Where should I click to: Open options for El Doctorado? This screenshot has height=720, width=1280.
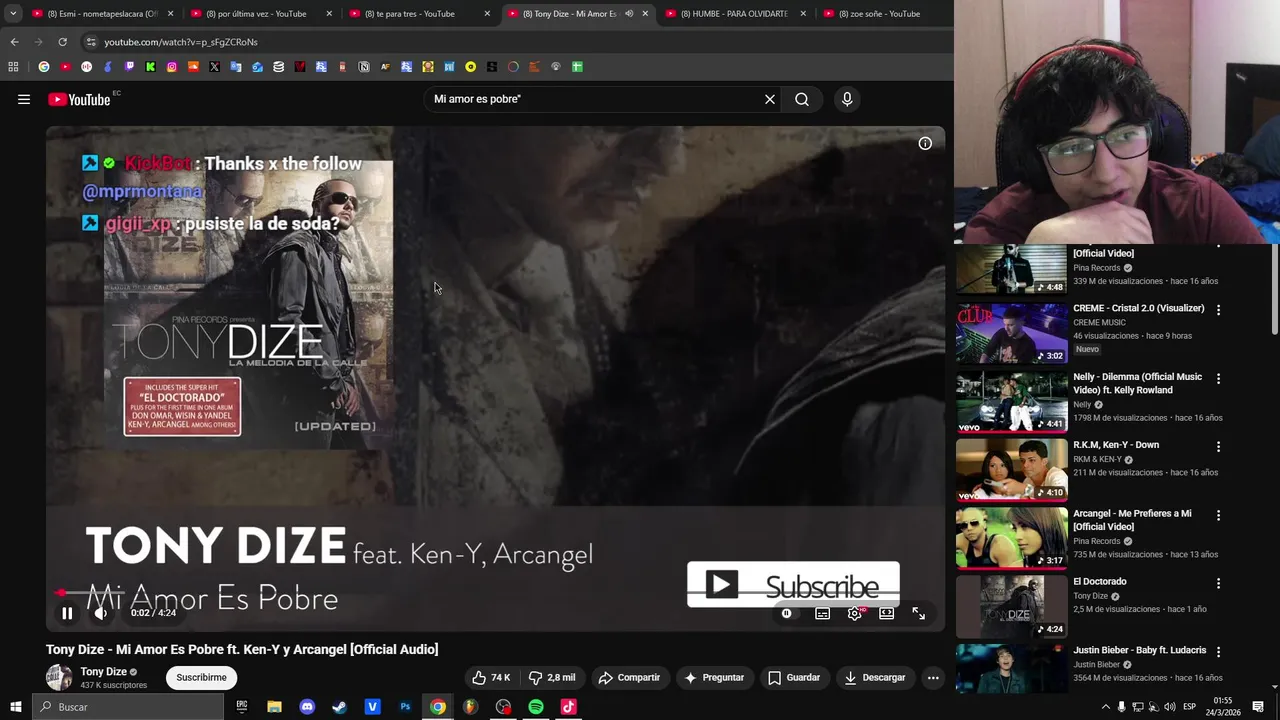(x=1218, y=583)
